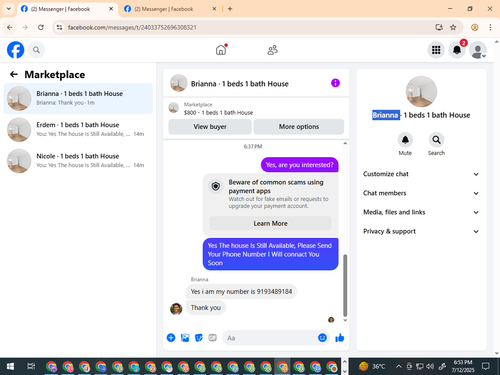Click 'Yes, are you interested?' message

coord(299,165)
